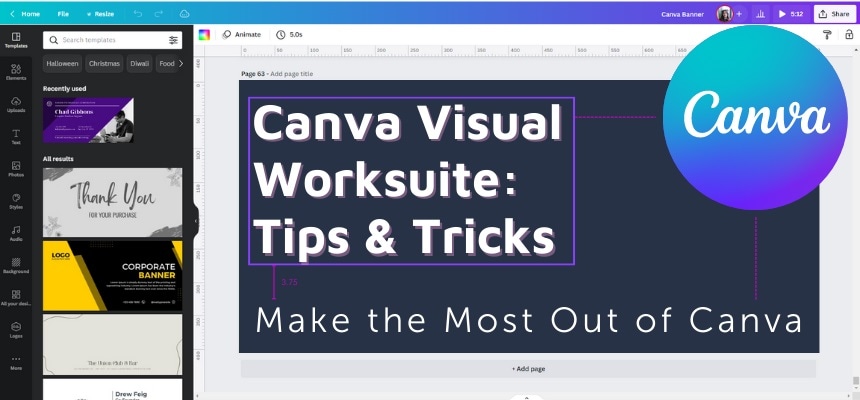Select the Food template category chip
The image size is (860, 400).
167,64
